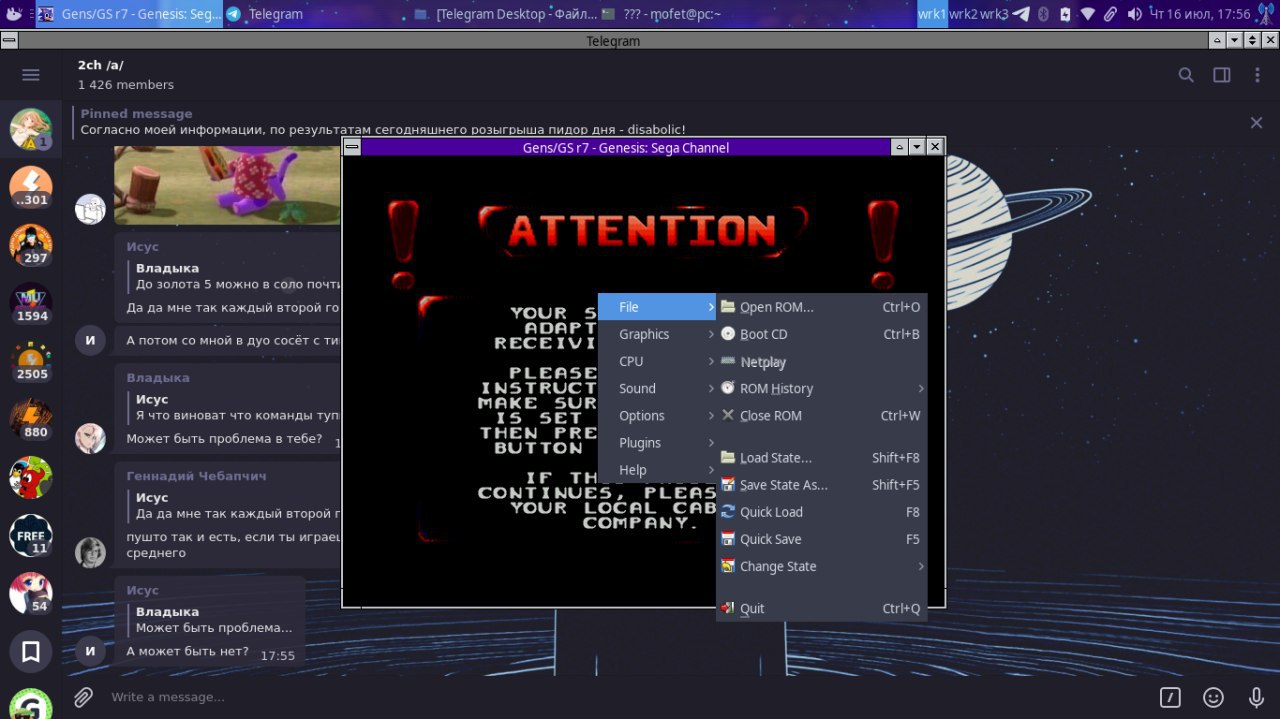This screenshot has width=1280, height=719.
Task: Switch to workspace wrk3
Action: click(994, 14)
